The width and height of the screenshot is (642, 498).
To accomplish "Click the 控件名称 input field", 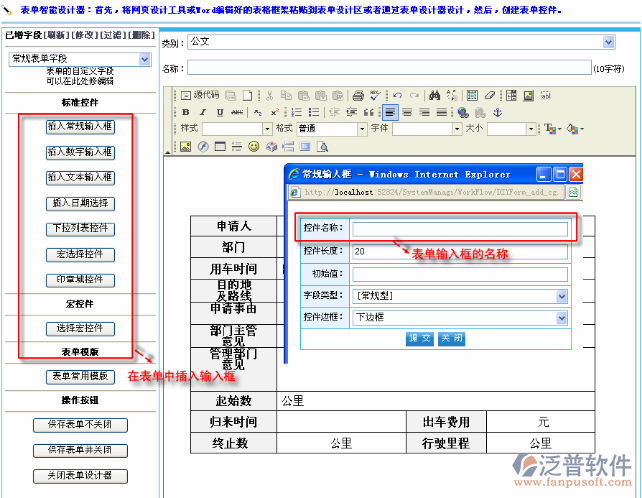I will click(459, 229).
